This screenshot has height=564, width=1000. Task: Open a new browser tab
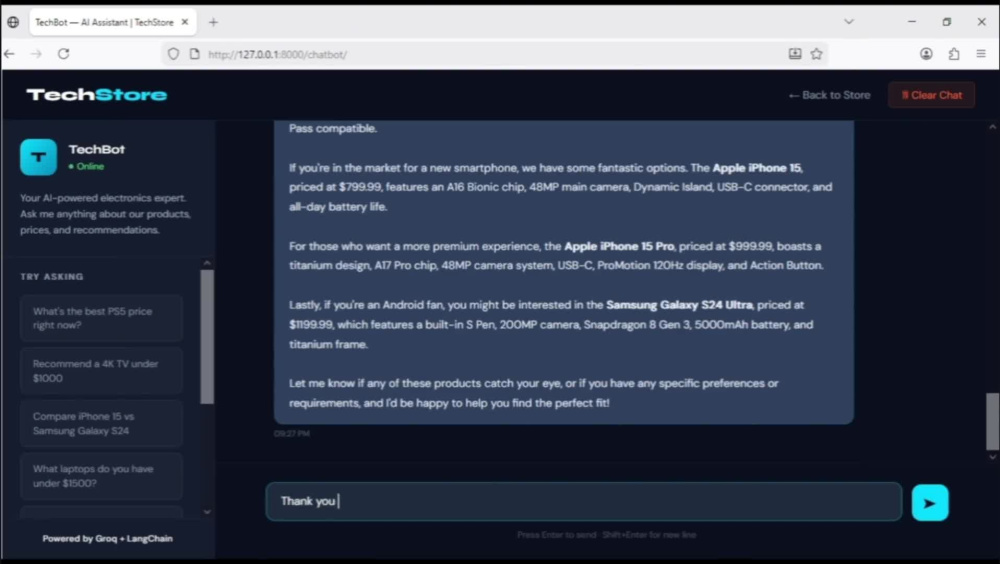pyautogui.click(x=213, y=22)
